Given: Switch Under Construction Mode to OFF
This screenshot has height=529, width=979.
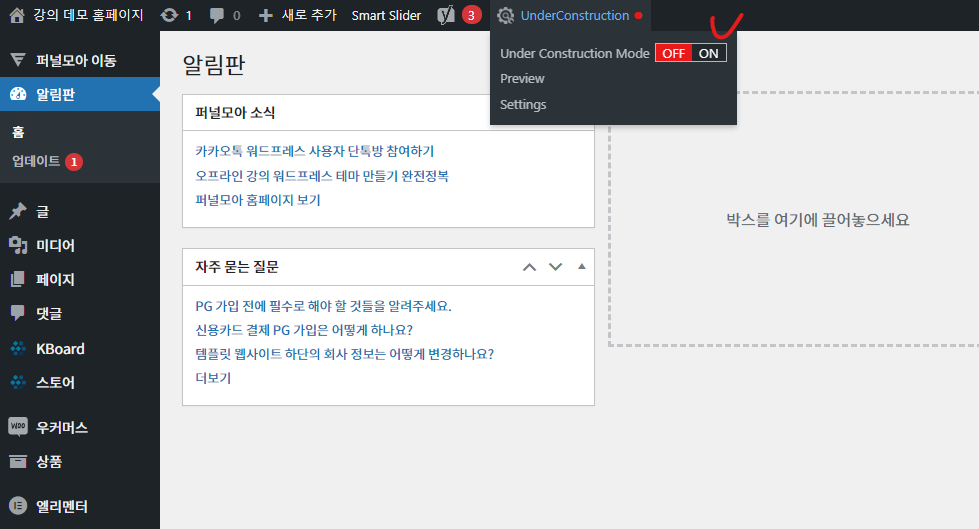Looking at the screenshot, I should [x=674, y=53].
